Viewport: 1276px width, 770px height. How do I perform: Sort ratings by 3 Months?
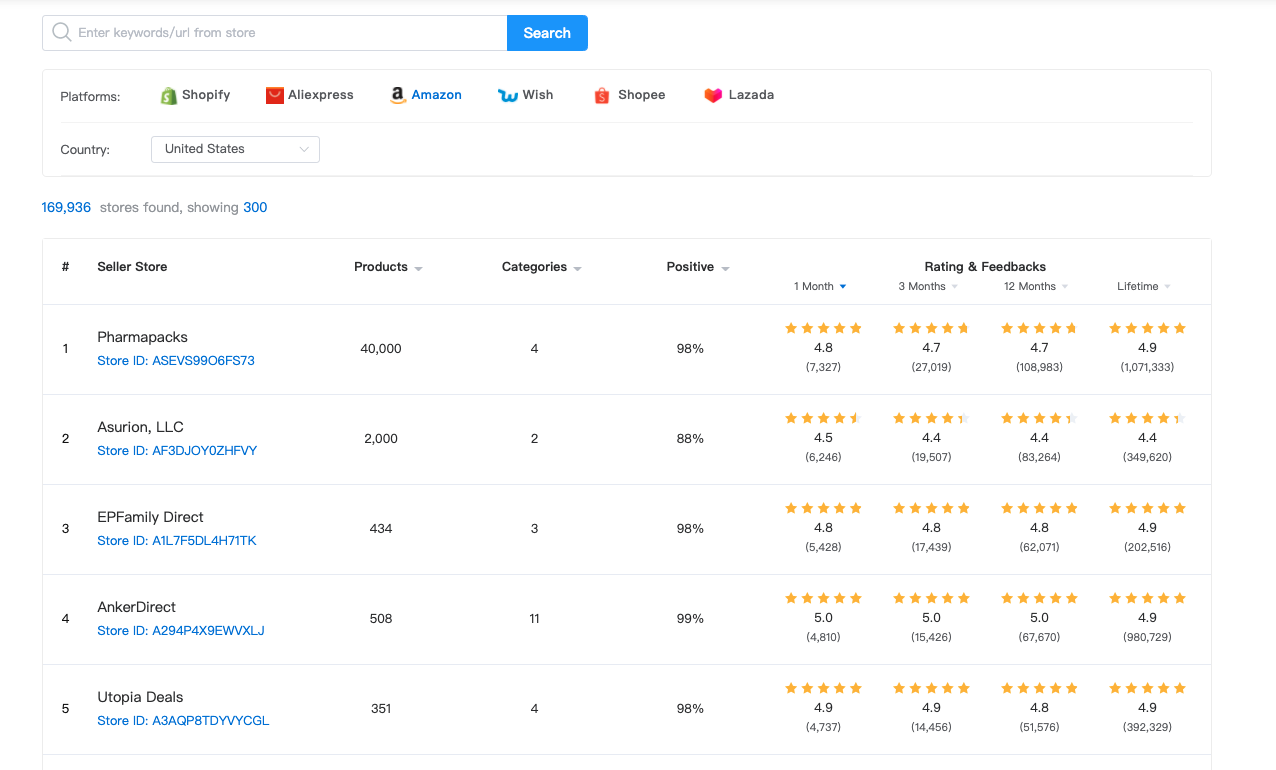click(x=928, y=286)
